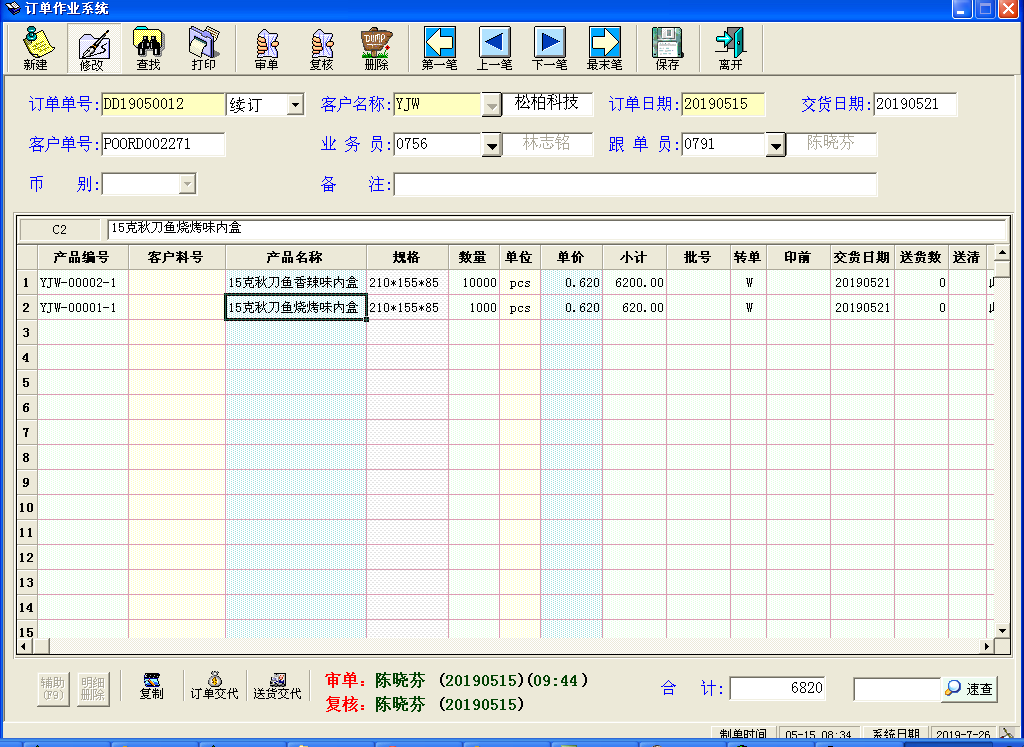
Task: Go to first record with 第一笔
Action: (x=440, y=48)
